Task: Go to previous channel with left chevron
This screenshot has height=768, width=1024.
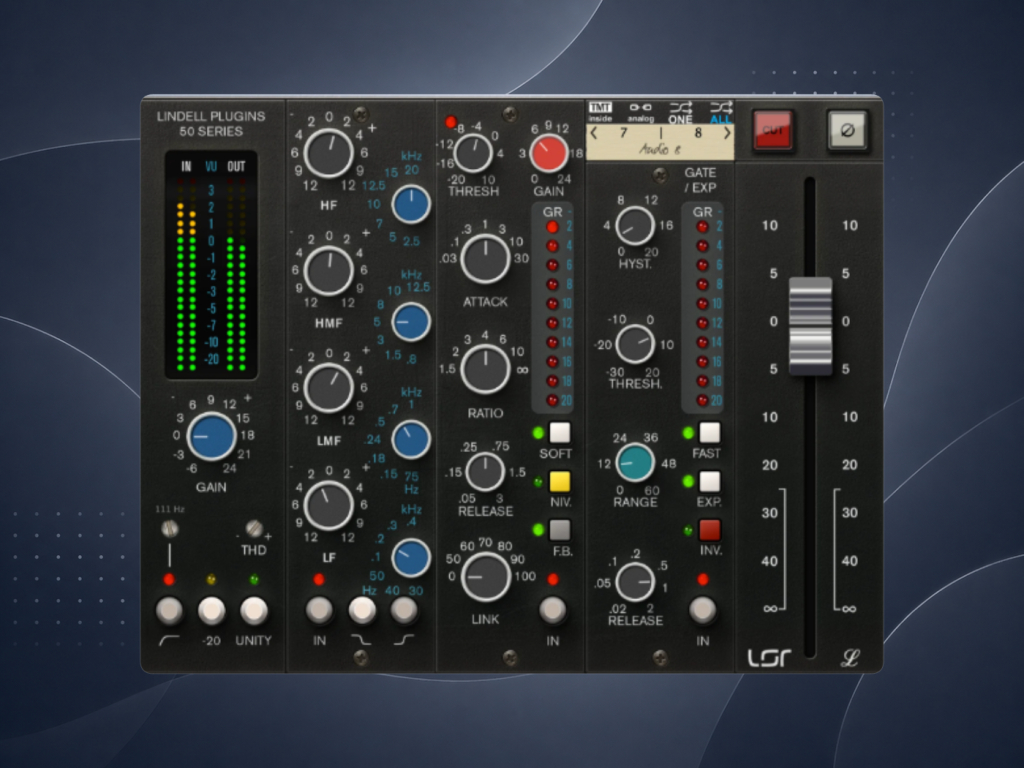Action: (594, 133)
